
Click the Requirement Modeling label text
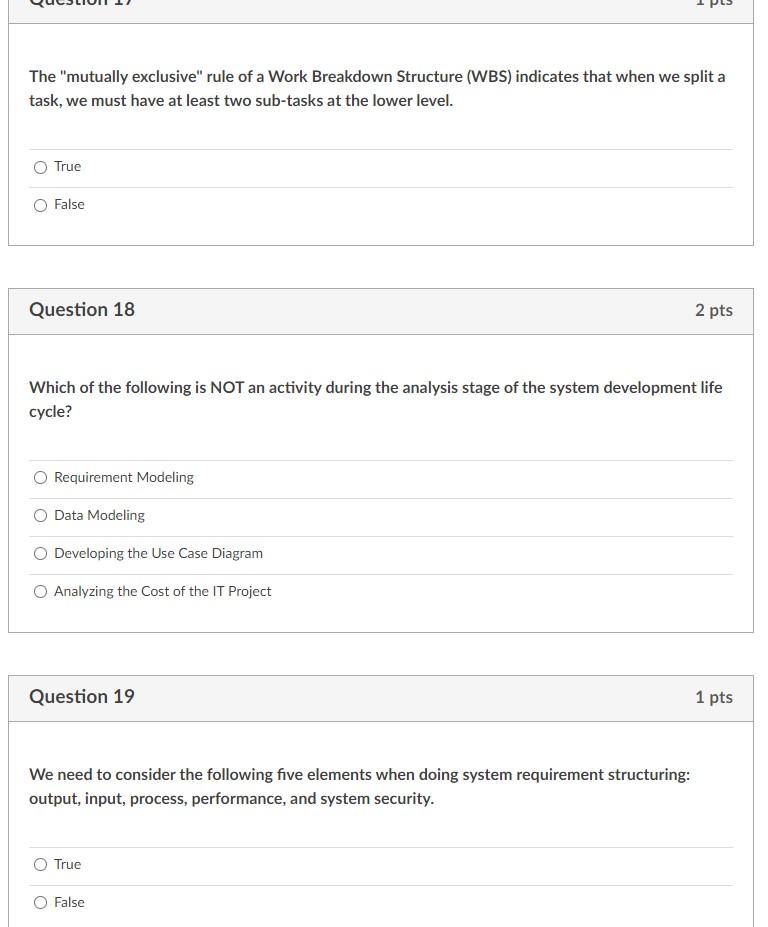(x=123, y=477)
